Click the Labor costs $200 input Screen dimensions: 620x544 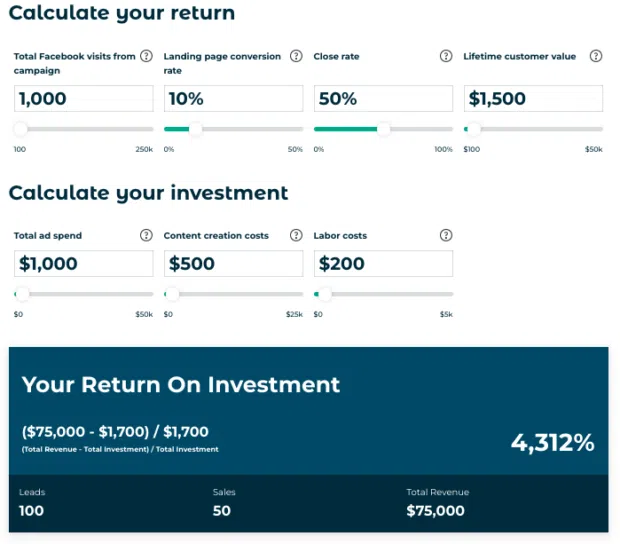click(383, 264)
